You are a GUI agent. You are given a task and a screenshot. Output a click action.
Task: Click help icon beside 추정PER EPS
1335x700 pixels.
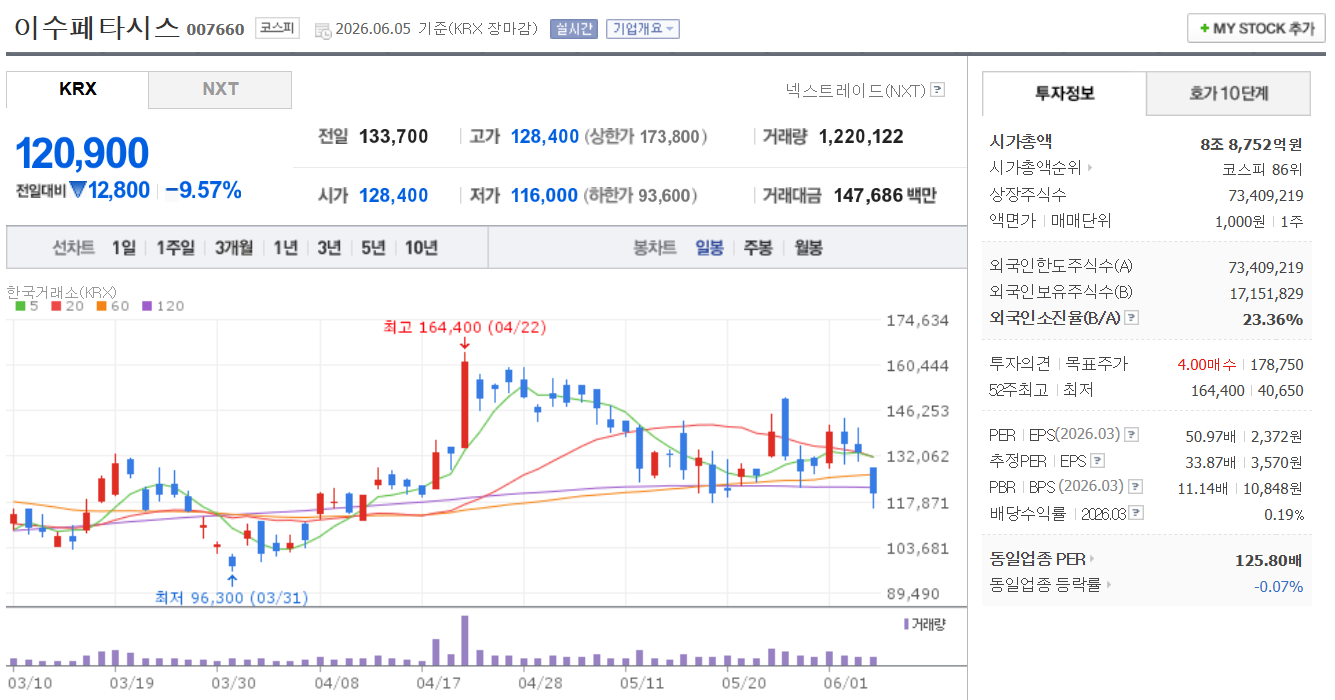point(1097,461)
